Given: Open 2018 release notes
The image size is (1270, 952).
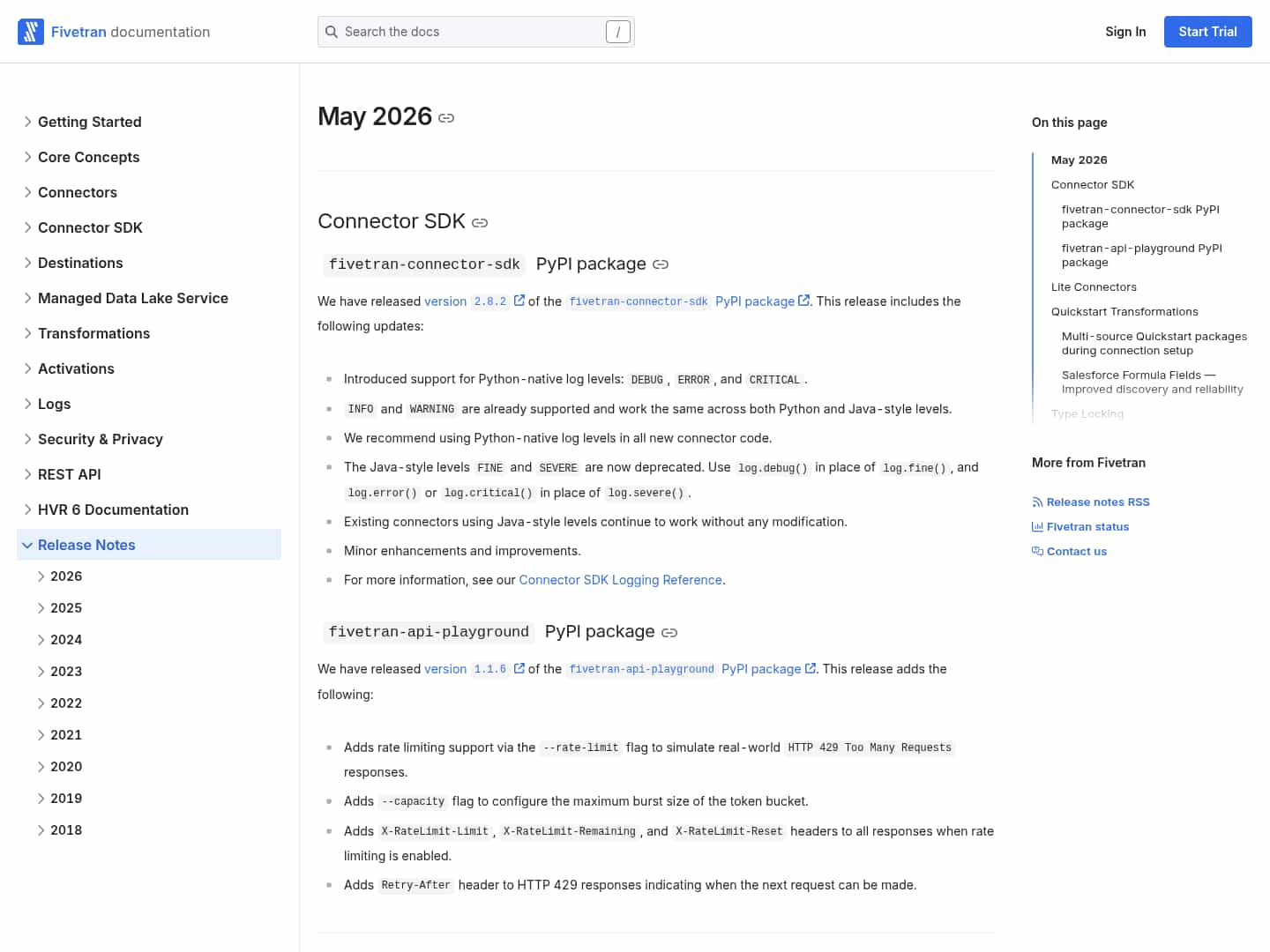Looking at the screenshot, I should (x=66, y=830).
